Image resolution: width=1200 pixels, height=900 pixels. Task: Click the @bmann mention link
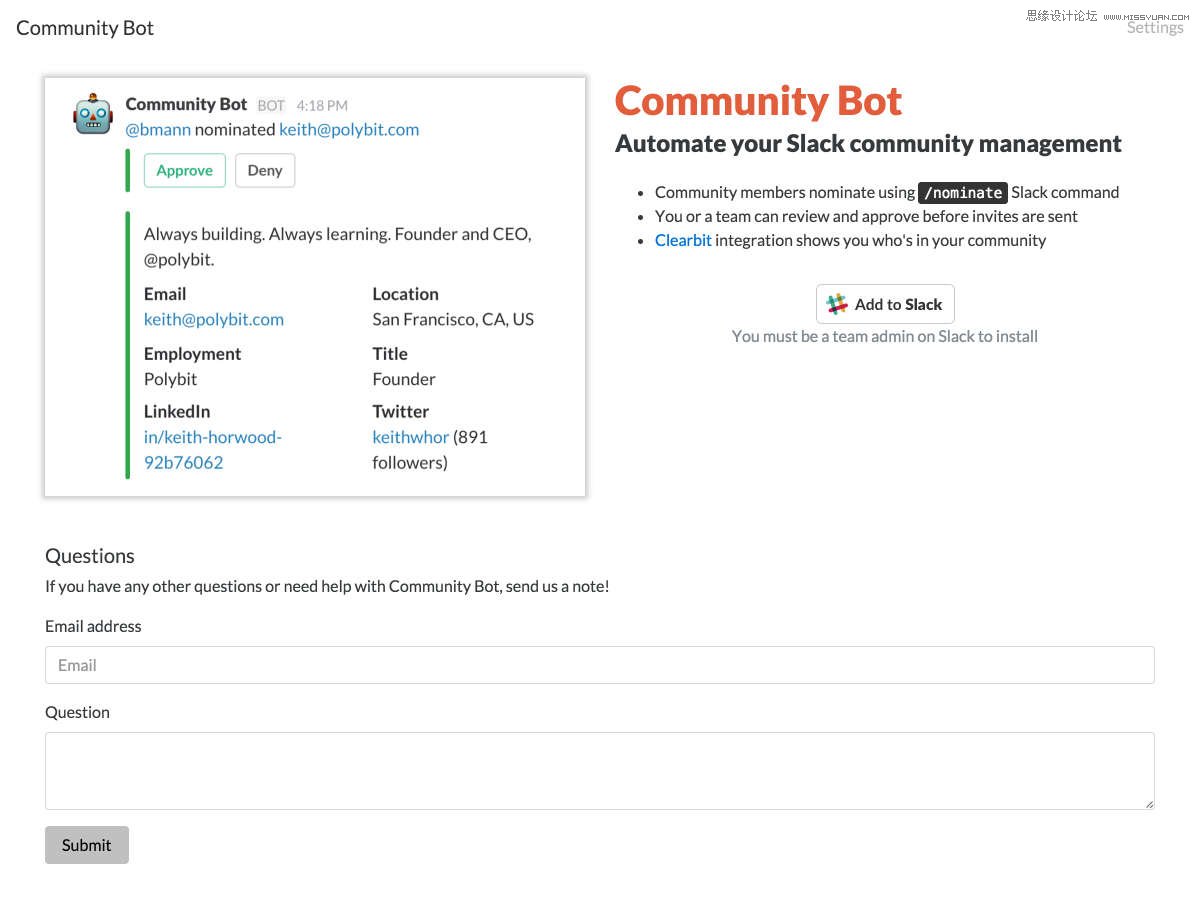pyautogui.click(x=158, y=129)
